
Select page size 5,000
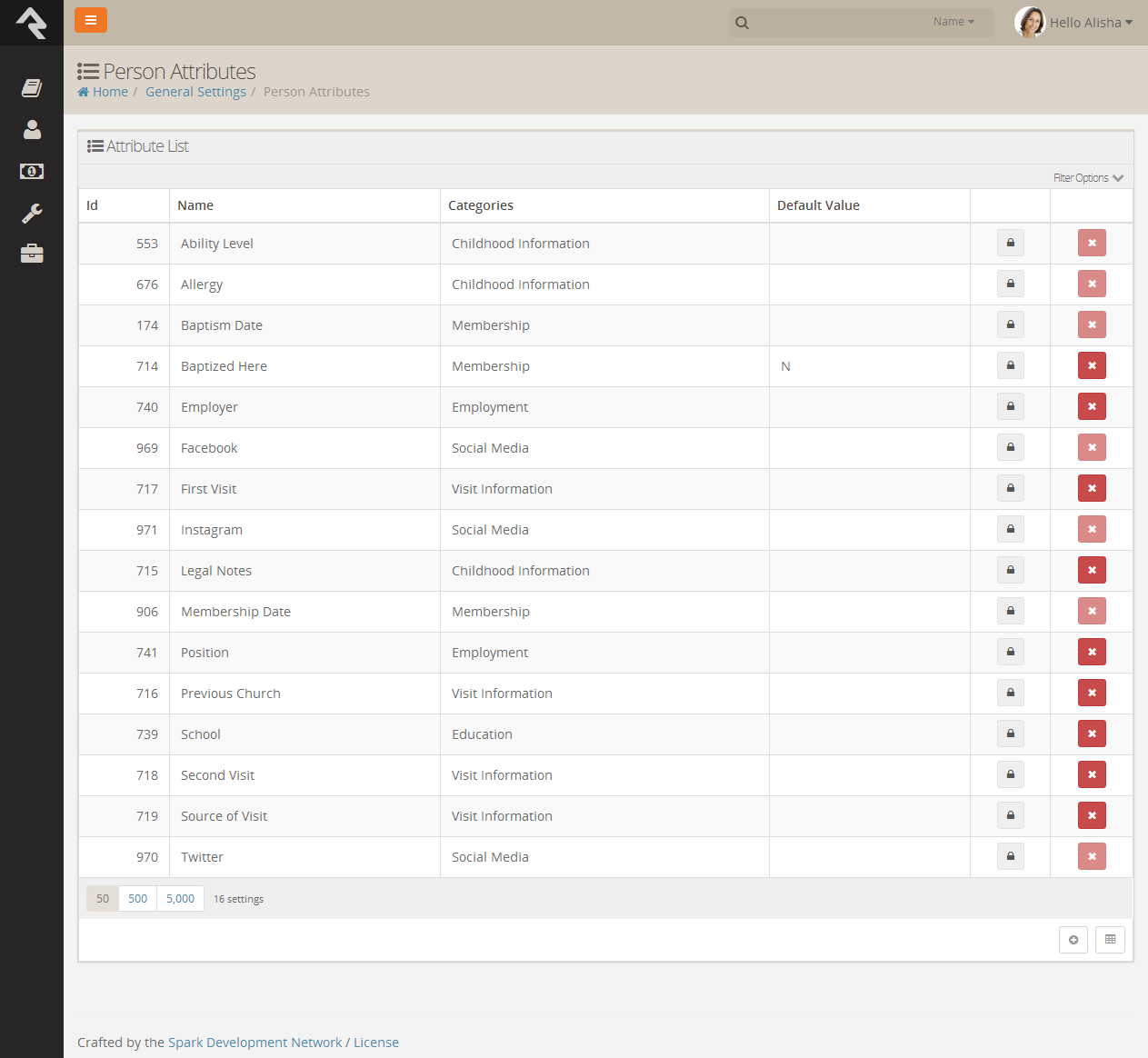(x=180, y=898)
